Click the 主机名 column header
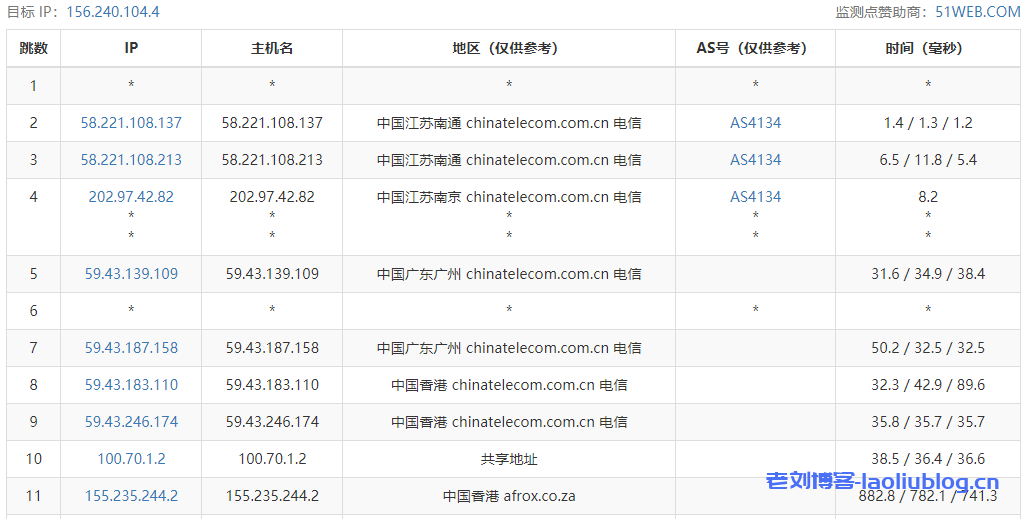 pyautogui.click(x=272, y=48)
